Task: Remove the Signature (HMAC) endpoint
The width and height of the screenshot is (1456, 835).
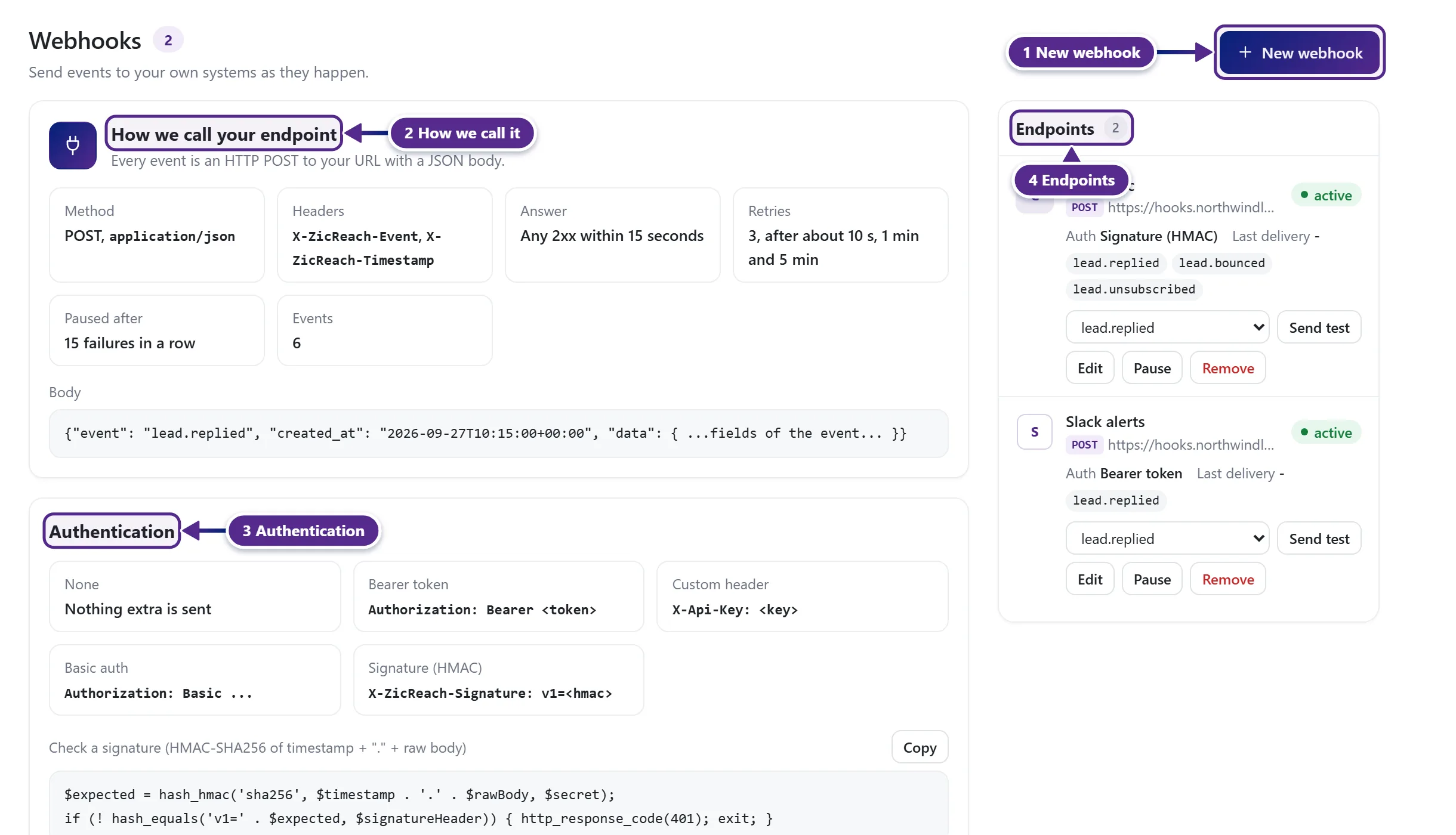Action: pos(1227,368)
